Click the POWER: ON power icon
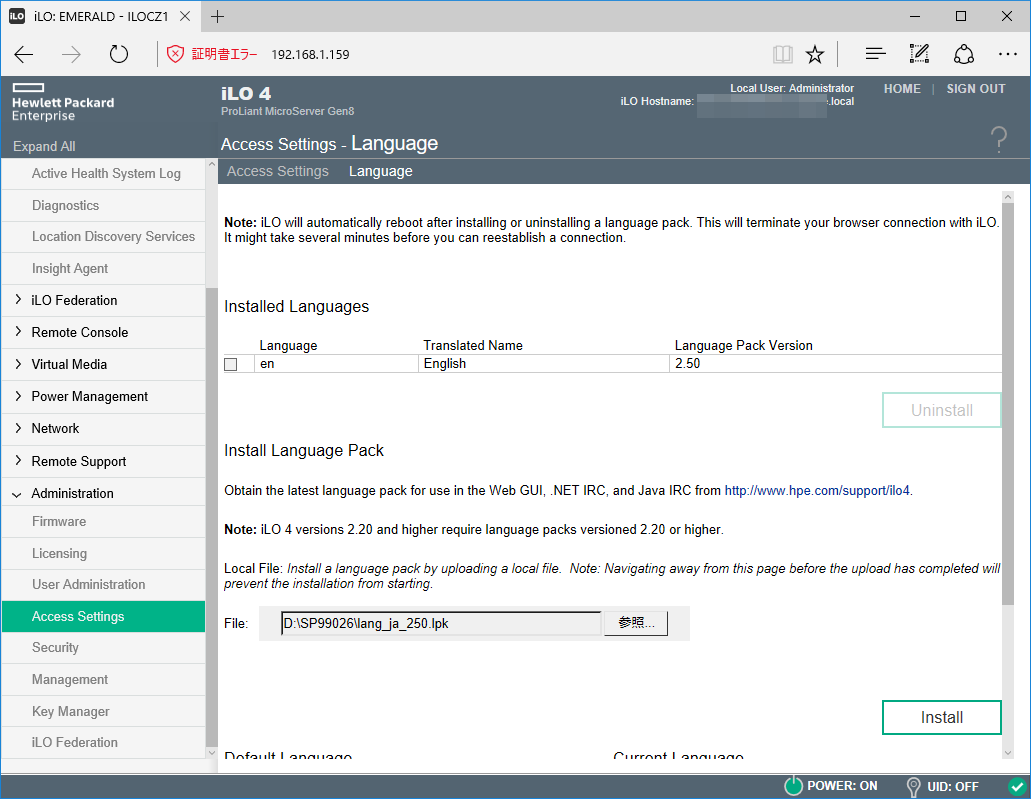 pyautogui.click(x=794, y=786)
